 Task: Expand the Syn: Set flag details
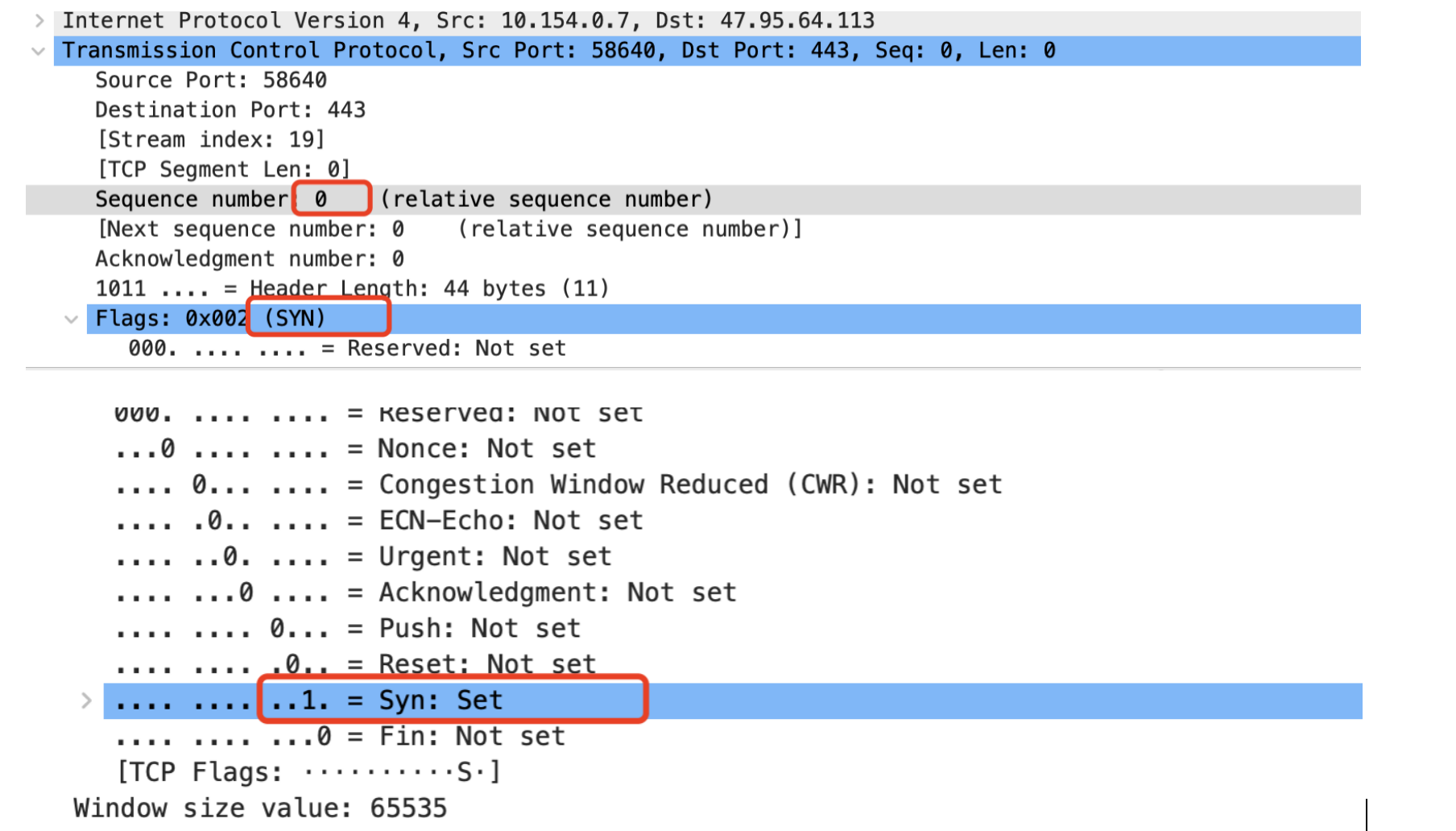[86, 701]
